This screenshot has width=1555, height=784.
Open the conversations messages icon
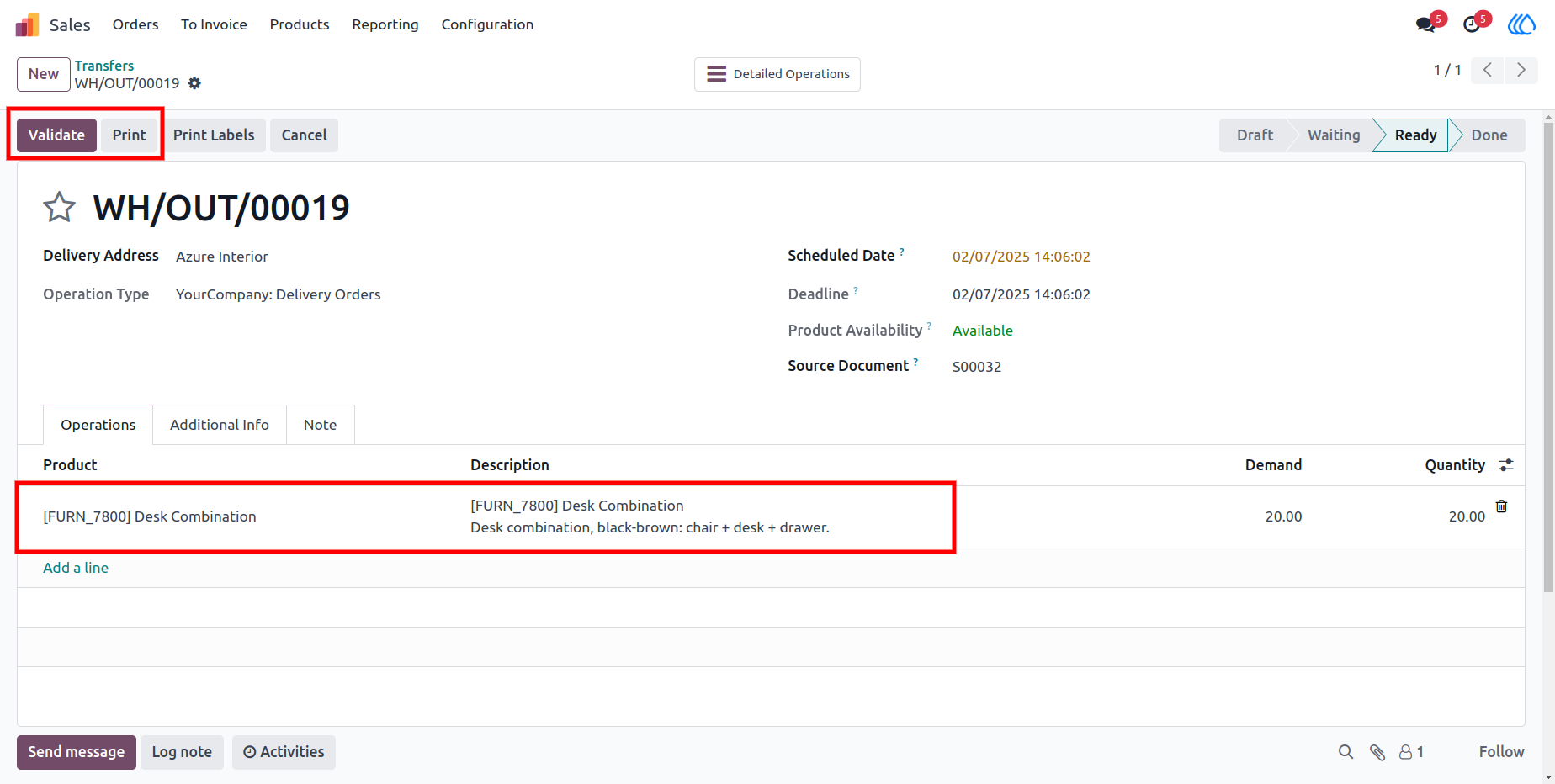1426,24
